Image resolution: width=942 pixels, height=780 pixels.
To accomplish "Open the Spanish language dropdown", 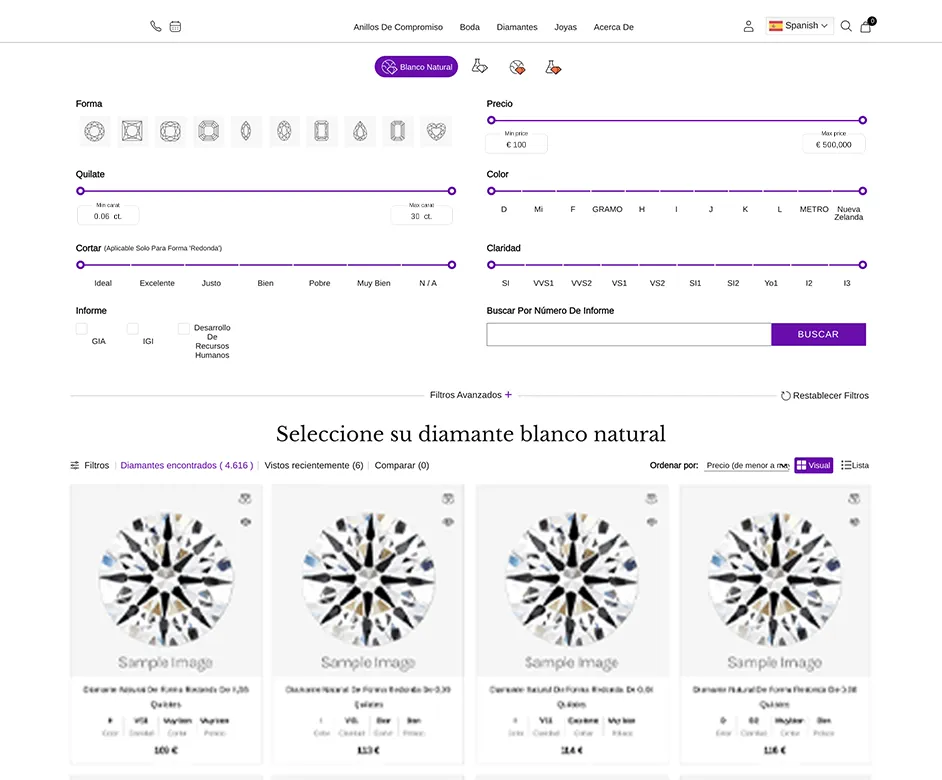I will (799, 25).
